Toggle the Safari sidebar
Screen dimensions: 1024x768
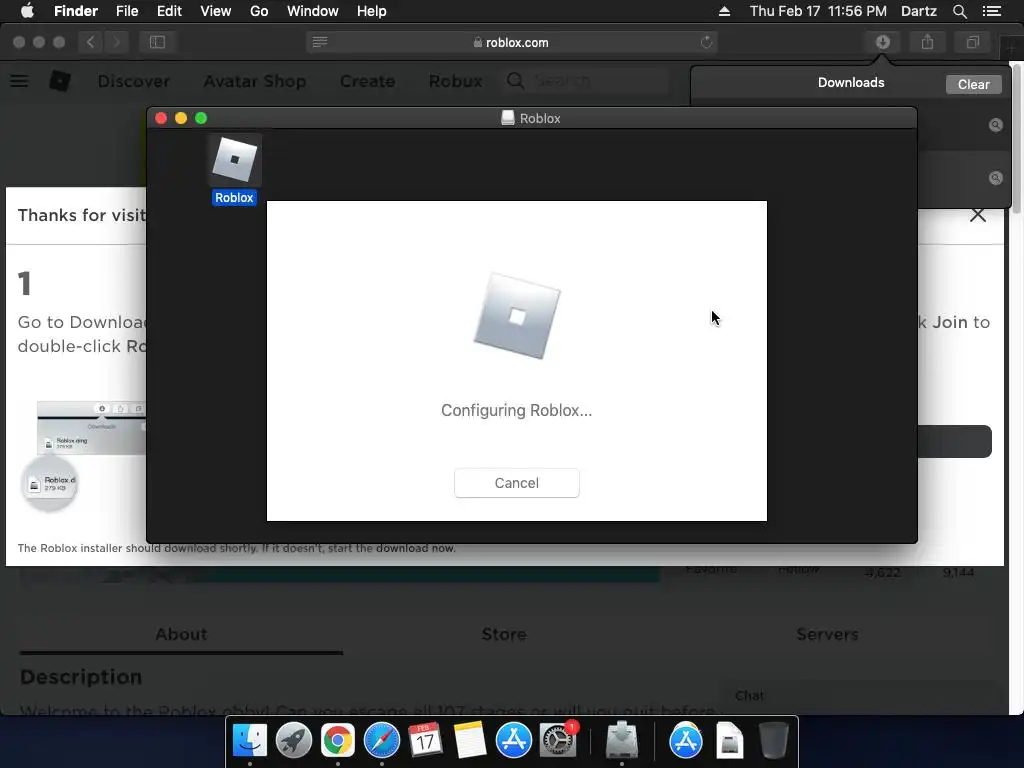157,42
